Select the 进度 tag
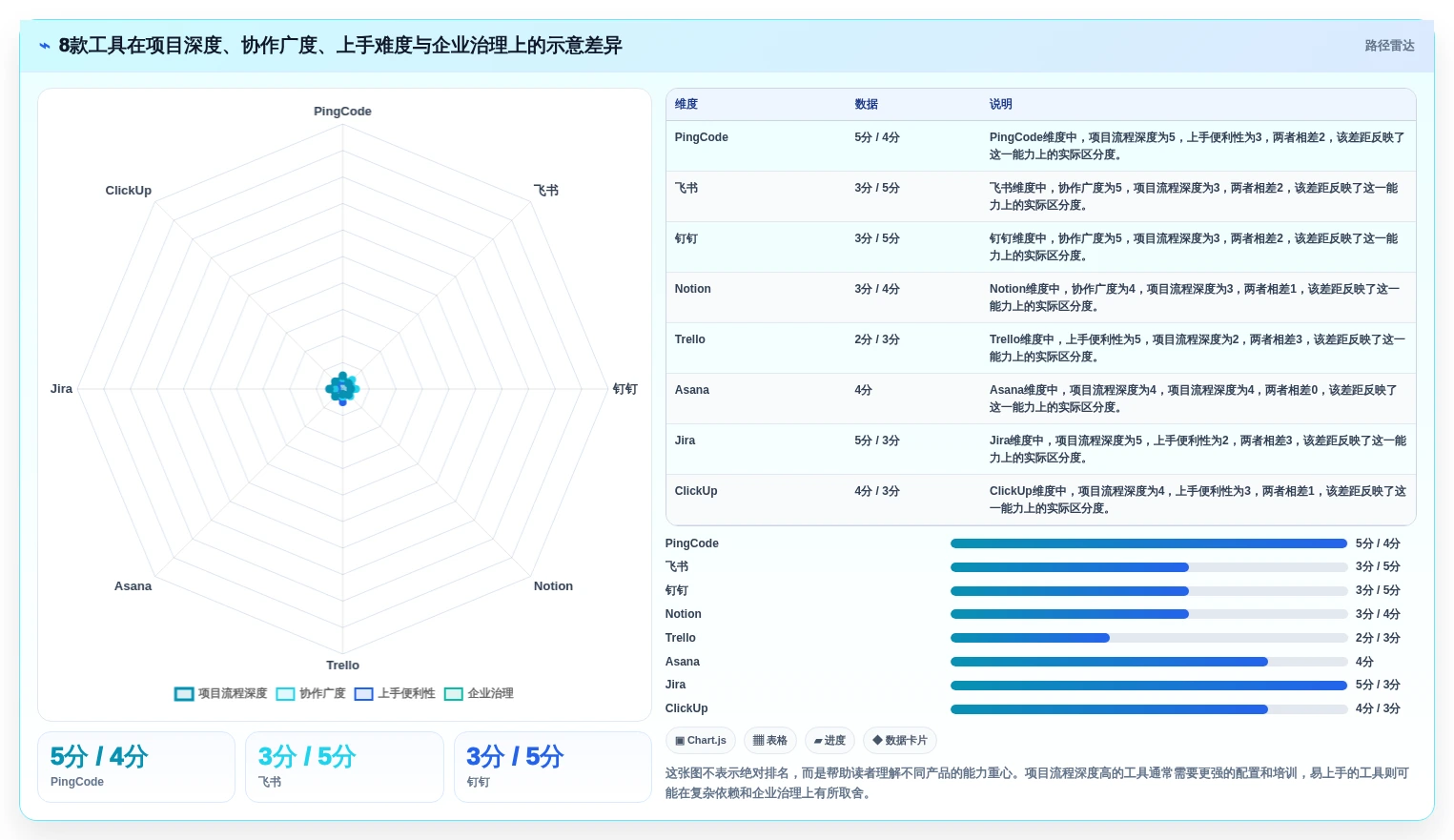The image size is (1454, 840). [829, 741]
